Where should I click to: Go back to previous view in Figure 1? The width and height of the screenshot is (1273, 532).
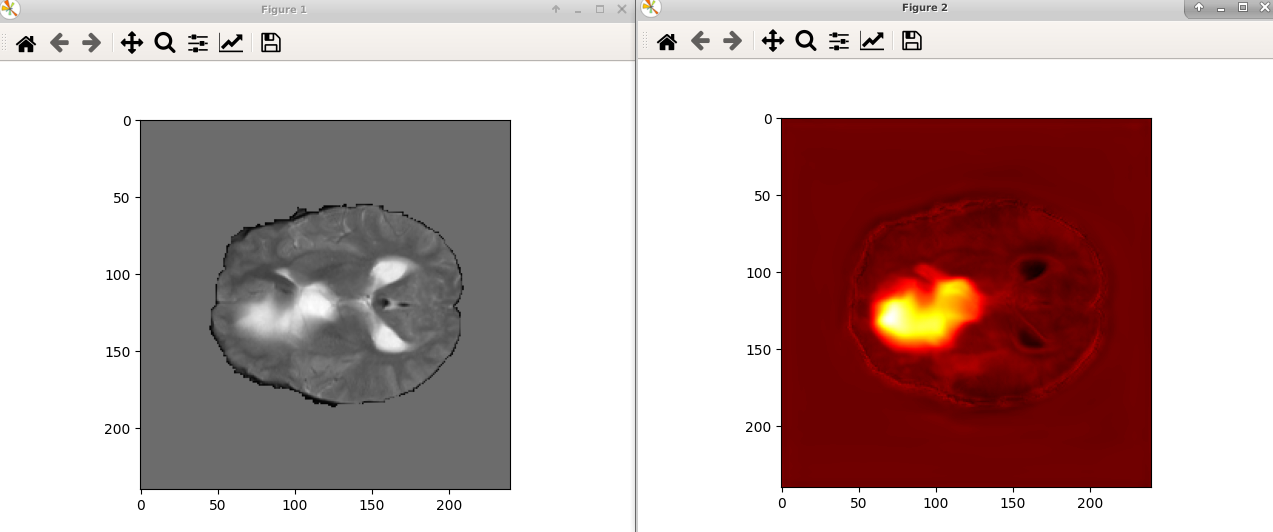coord(59,43)
